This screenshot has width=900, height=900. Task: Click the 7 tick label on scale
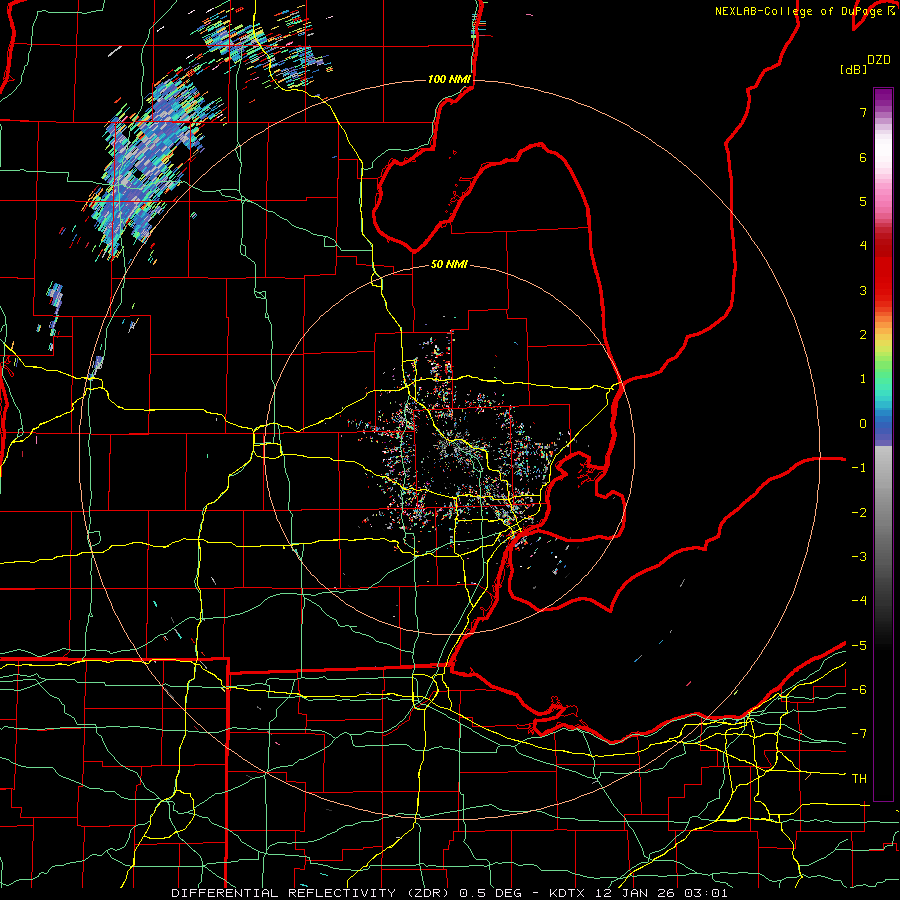coord(863,112)
